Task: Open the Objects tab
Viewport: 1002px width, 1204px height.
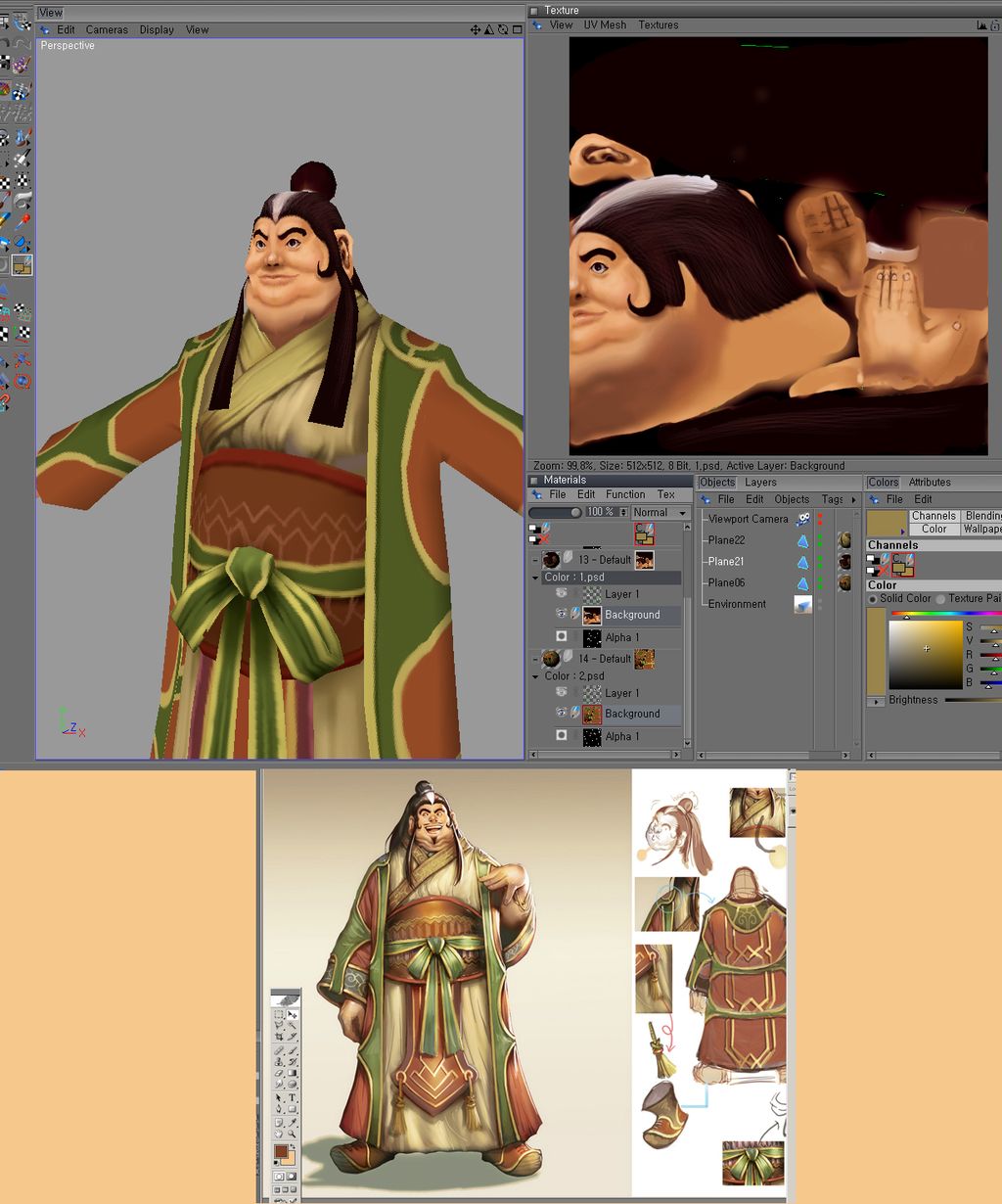Action: click(717, 482)
